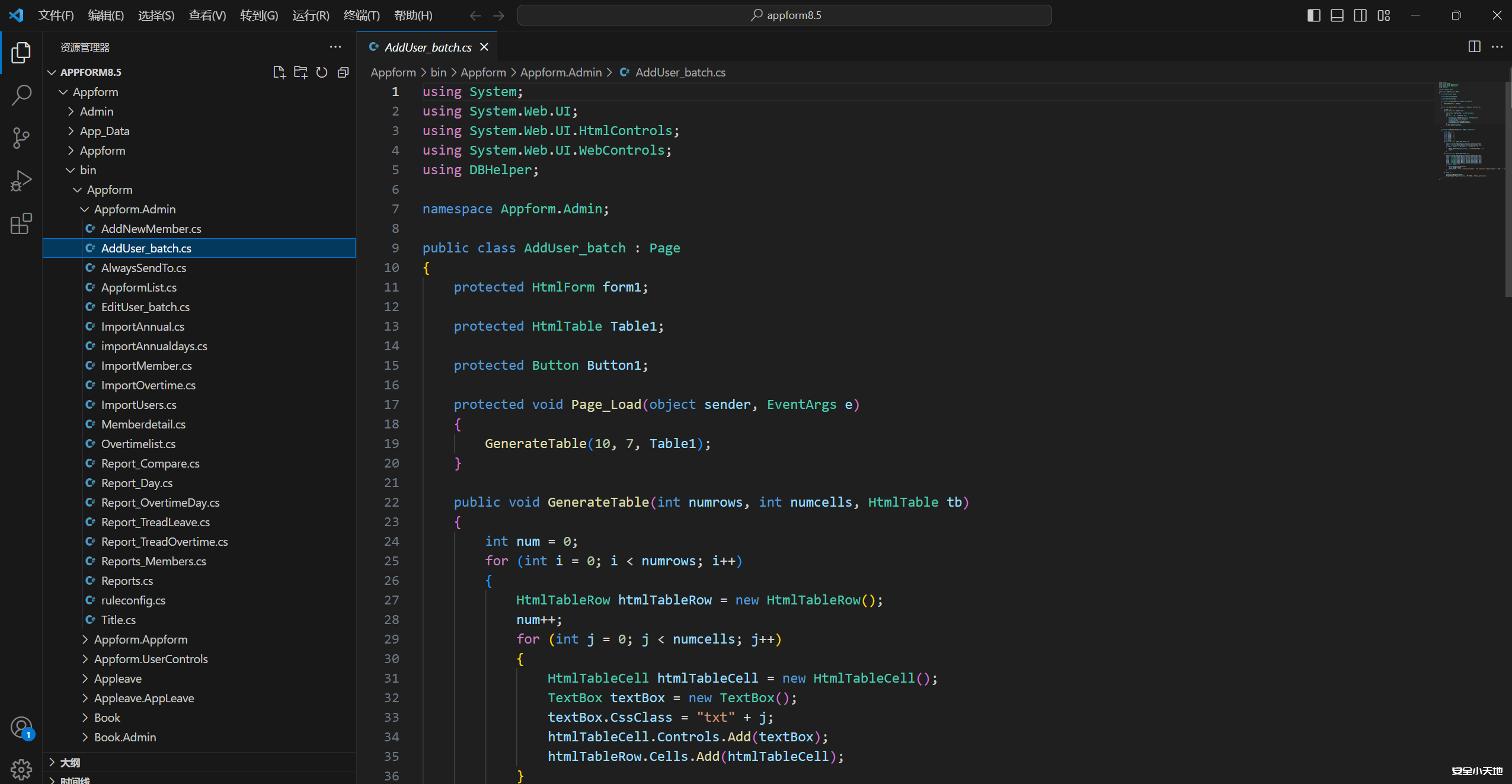Collapse the Appform.Admin folder
This screenshot has height=784, width=1512.
[135, 209]
